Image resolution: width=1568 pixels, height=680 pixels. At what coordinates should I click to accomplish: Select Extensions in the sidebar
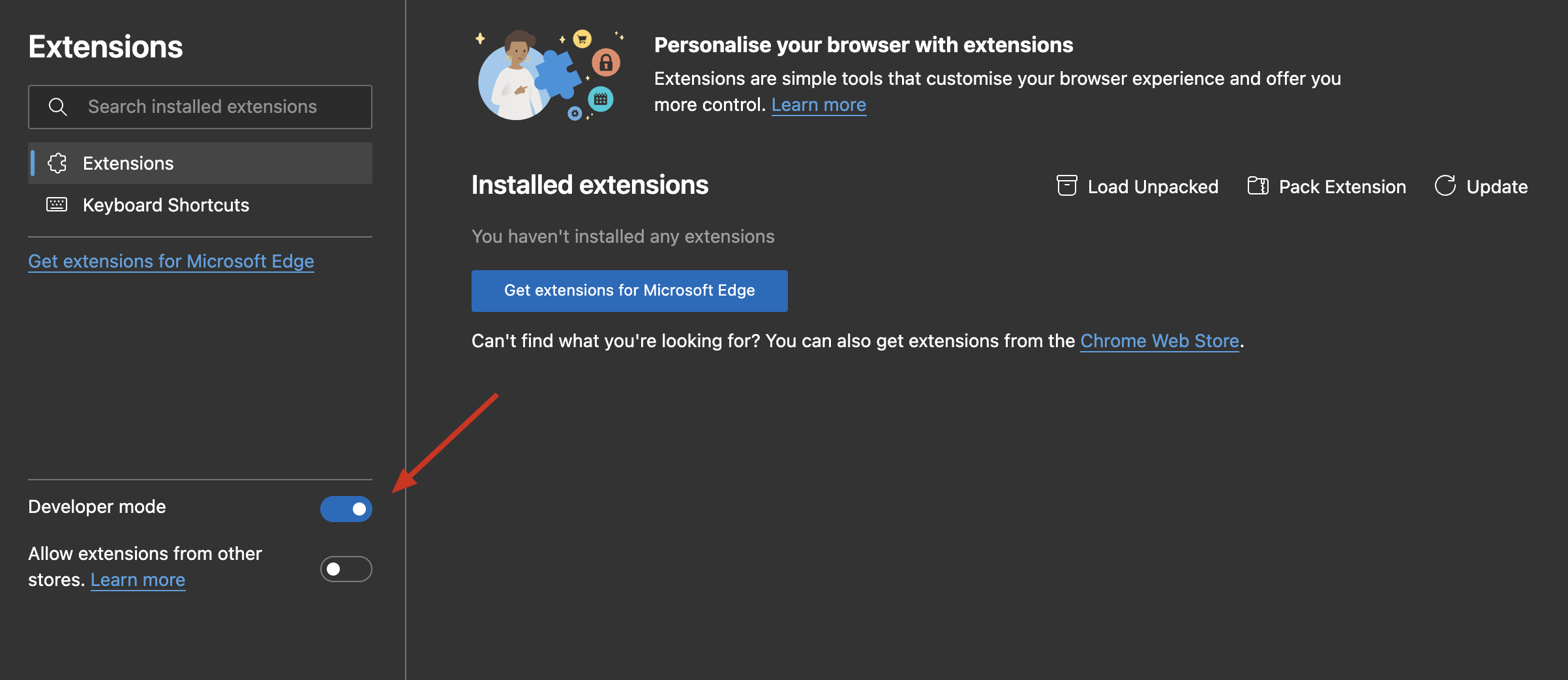[128, 163]
